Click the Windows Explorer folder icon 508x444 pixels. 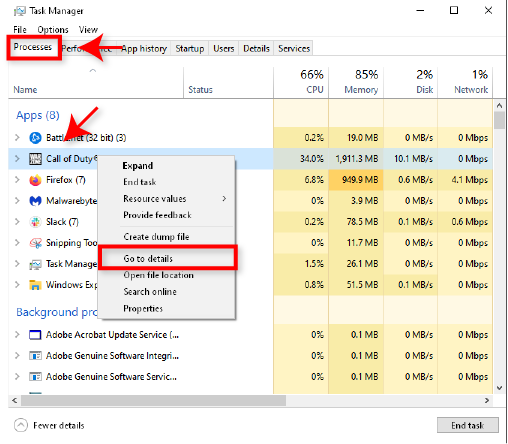35,285
